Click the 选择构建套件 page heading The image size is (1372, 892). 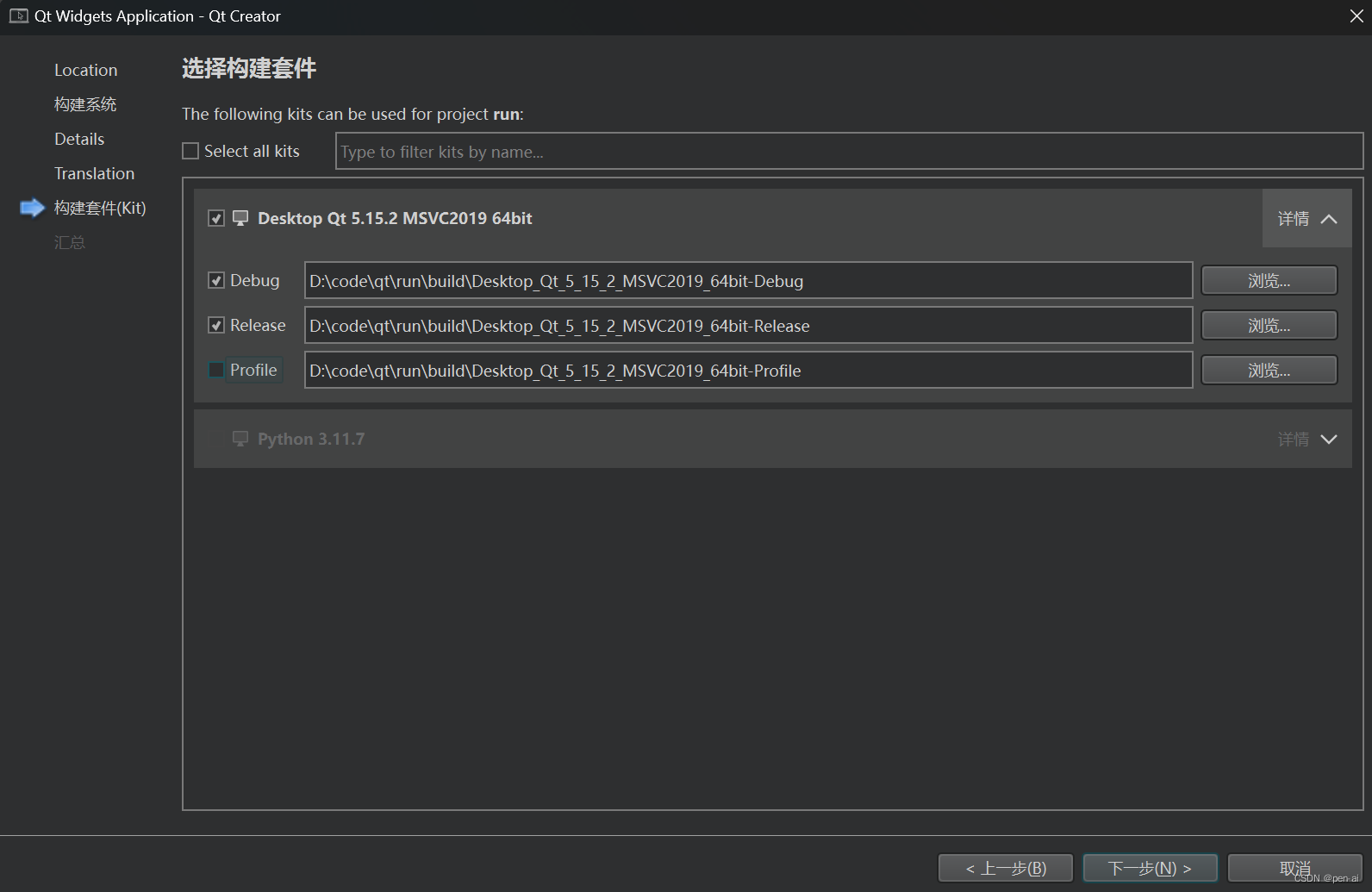coord(249,68)
